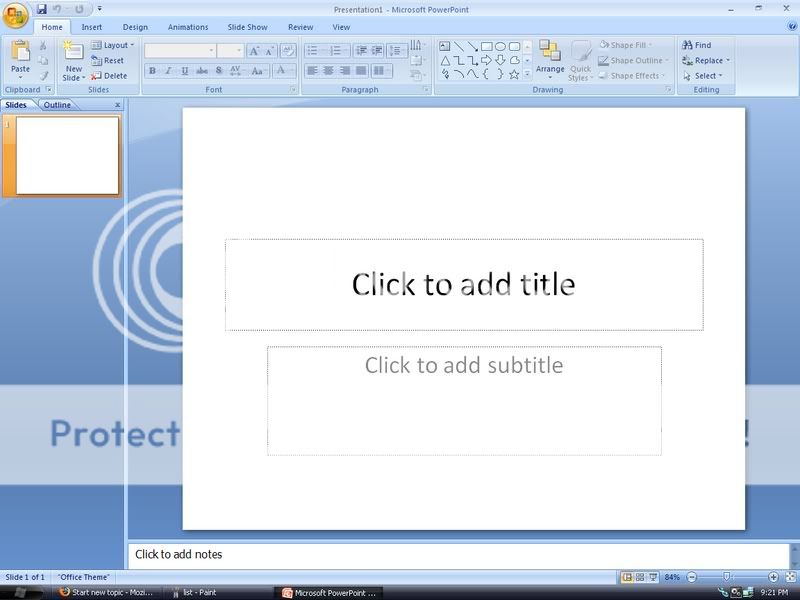Switch to the Outline pane tab
The width and height of the screenshot is (800, 600).
[57, 105]
